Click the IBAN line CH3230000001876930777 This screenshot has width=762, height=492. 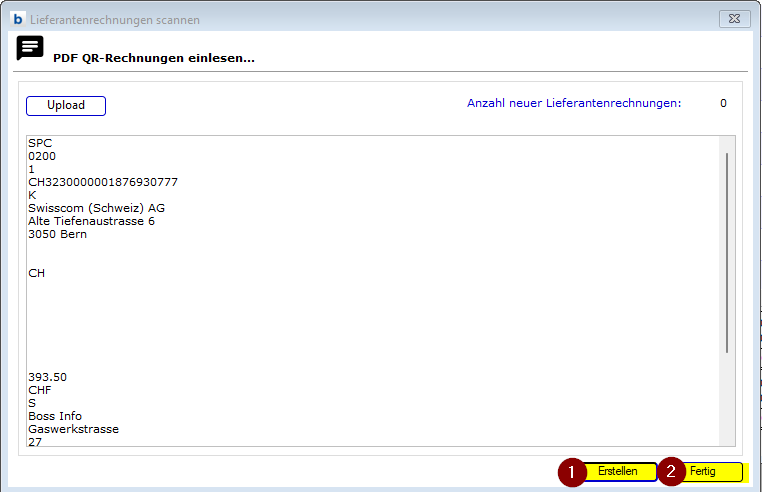point(103,182)
